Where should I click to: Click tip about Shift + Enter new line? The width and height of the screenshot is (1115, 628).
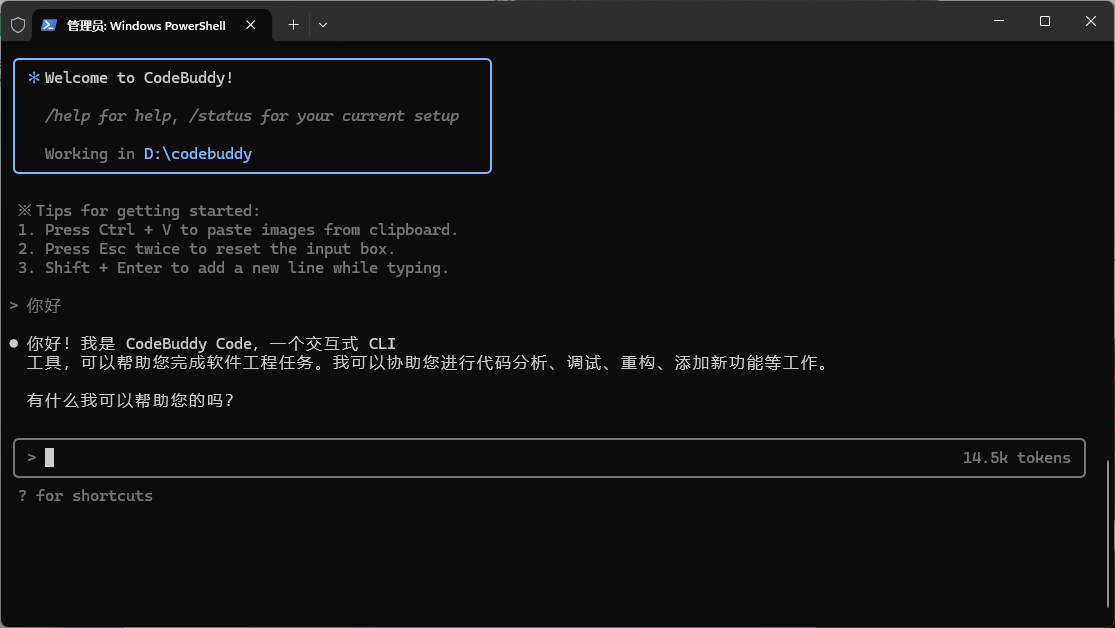tap(233, 268)
